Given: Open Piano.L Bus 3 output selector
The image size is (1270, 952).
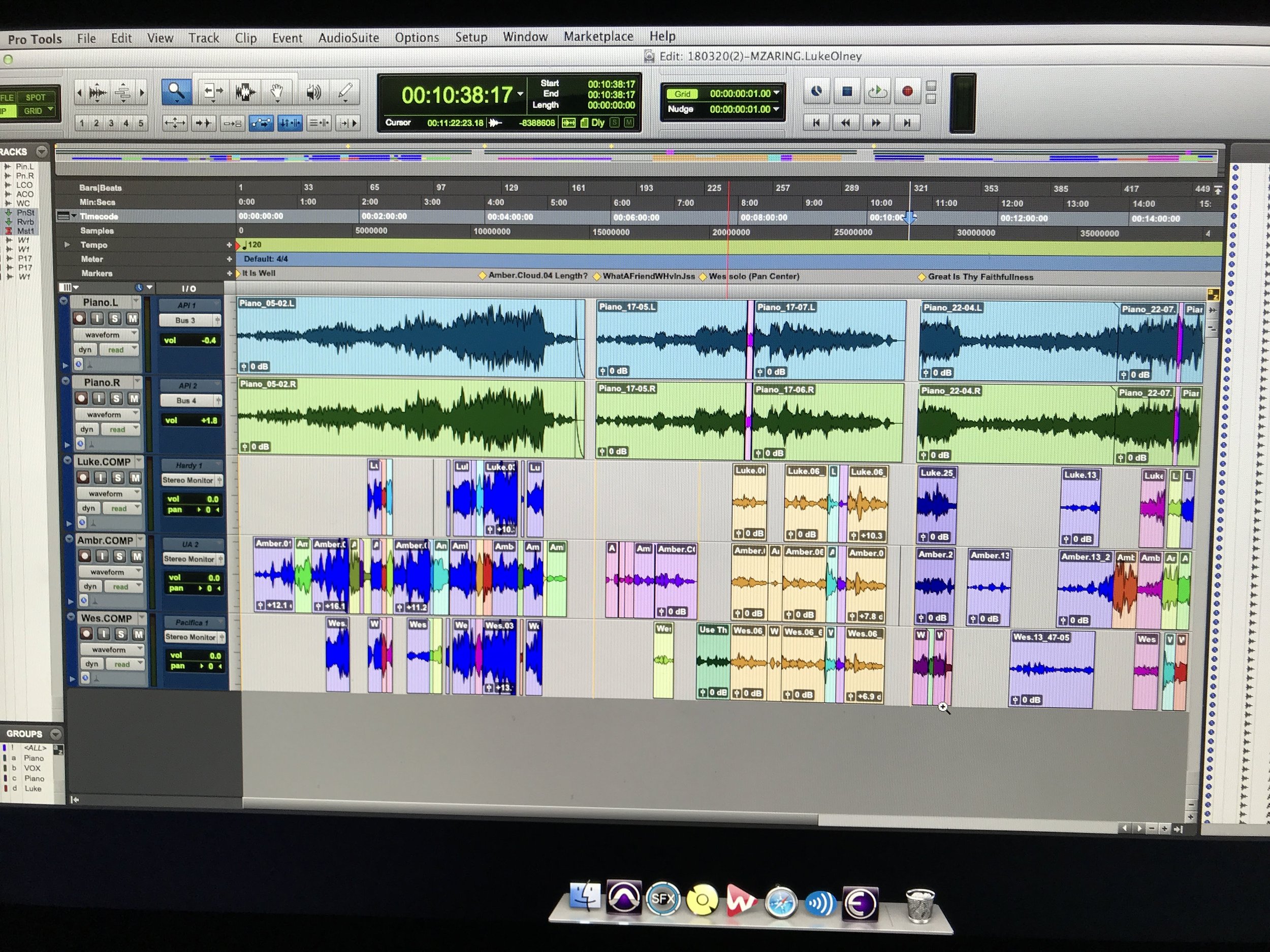Looking at the screenshot, I should point(189,320).
